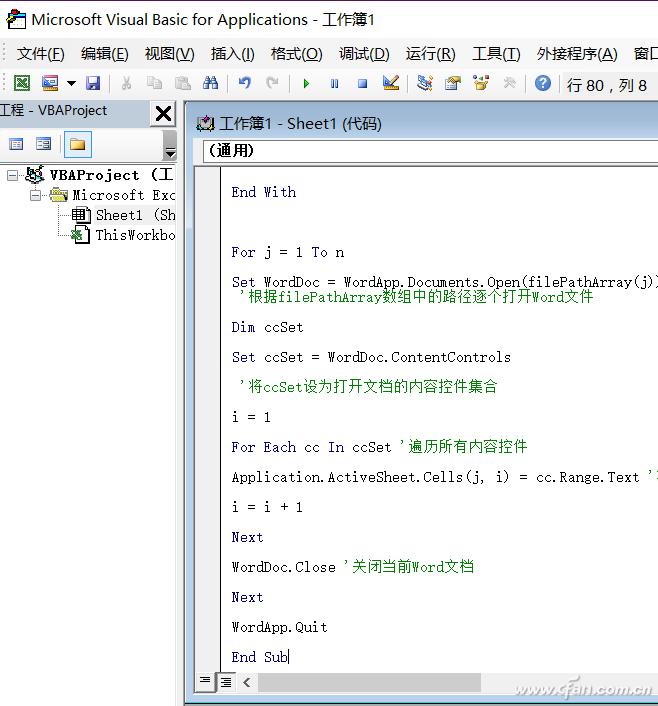
Task: Click on 'Set ccSet = WordDoc.ContentControls' line
Action: 371,357
